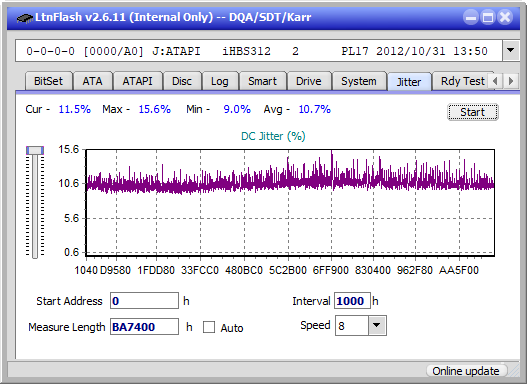Screen dimensions: 527x384
Task: Open the Rdy Test tab
Action: 462,81
